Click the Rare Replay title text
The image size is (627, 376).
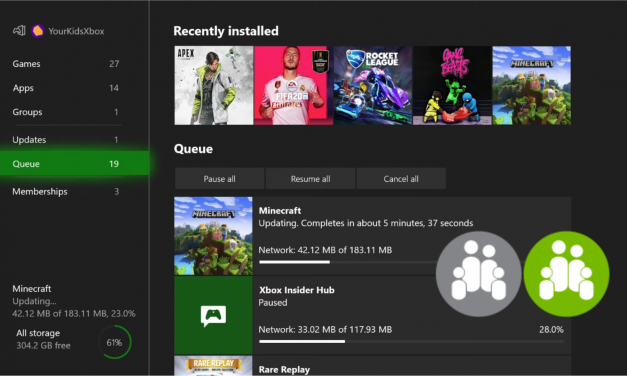[x=284, y=370]
